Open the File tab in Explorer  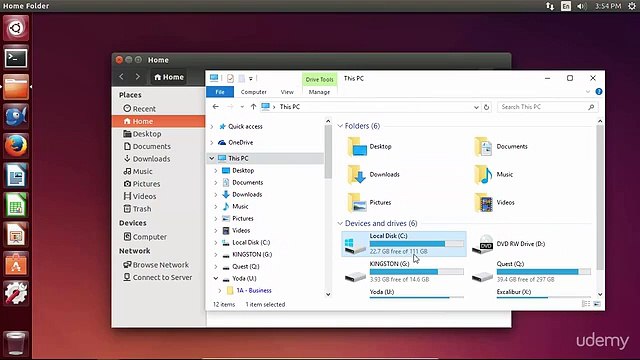[x=220, y=92]
